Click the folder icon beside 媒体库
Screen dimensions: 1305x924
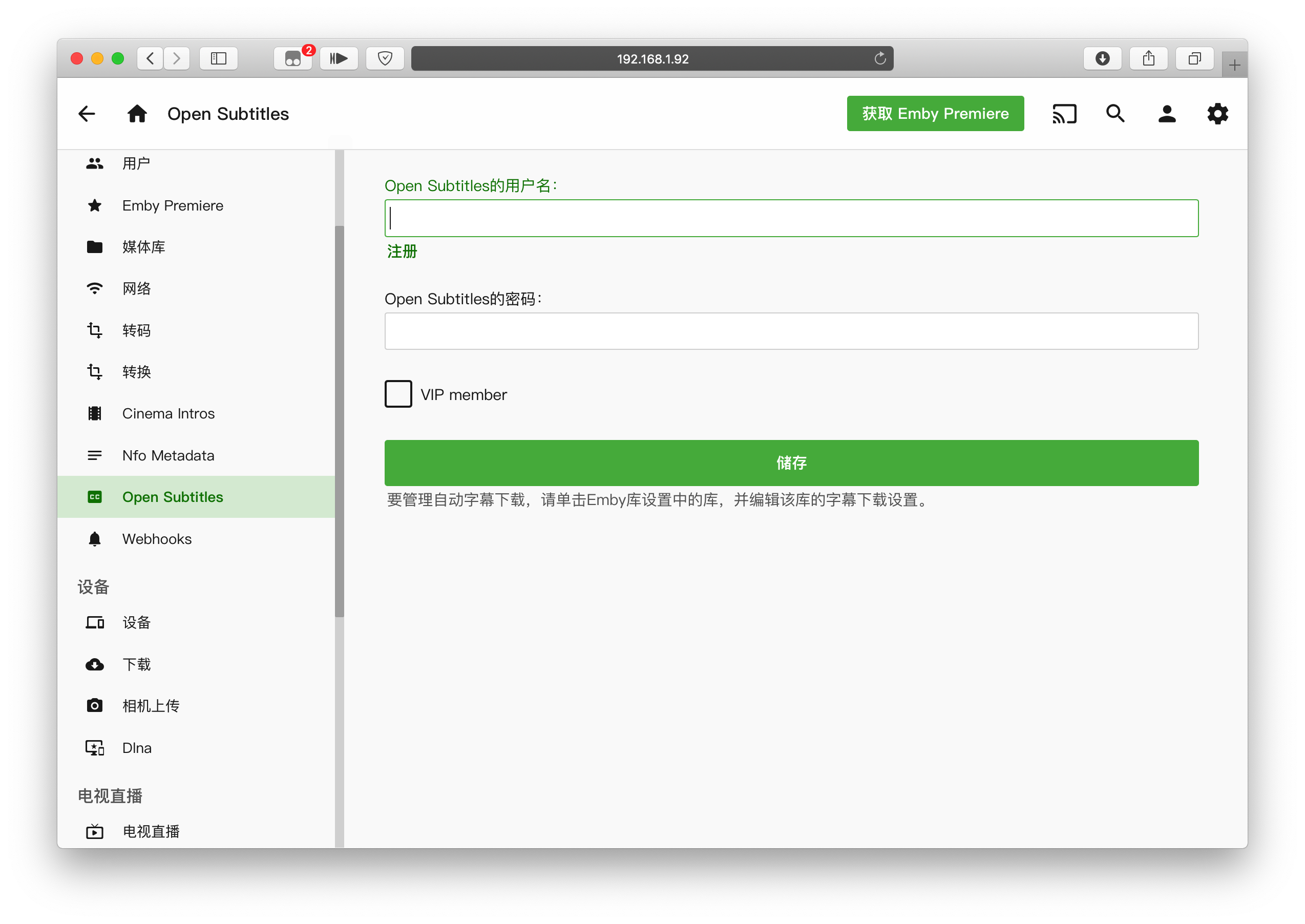[x=94, y=247]
